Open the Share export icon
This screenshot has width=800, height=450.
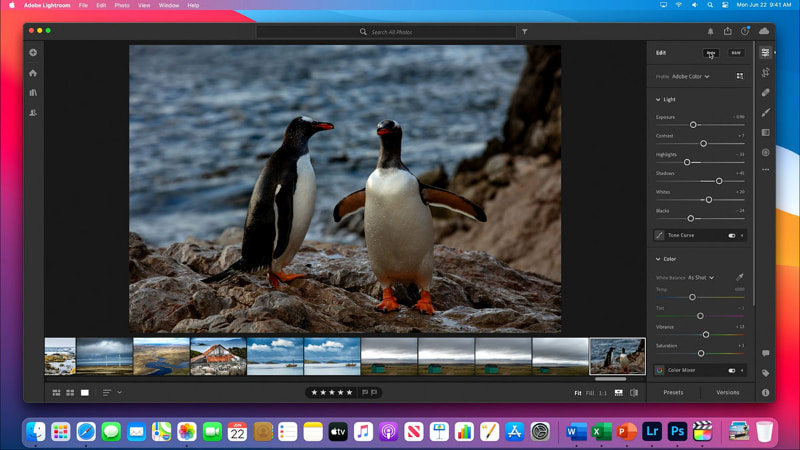(x=727, y=32)
